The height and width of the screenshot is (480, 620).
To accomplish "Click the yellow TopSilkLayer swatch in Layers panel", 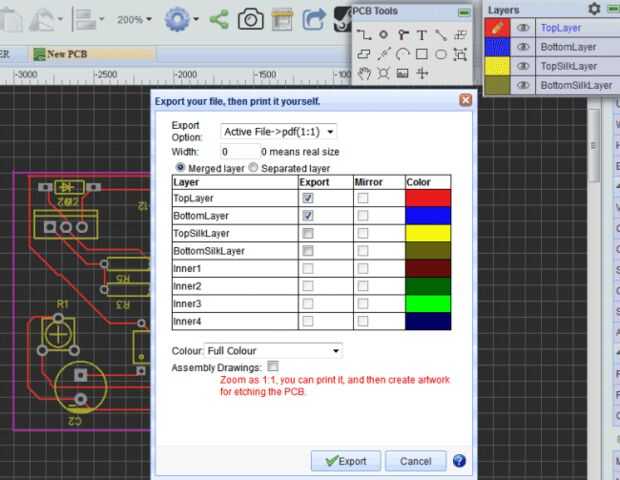I will (x=497, y=66).
